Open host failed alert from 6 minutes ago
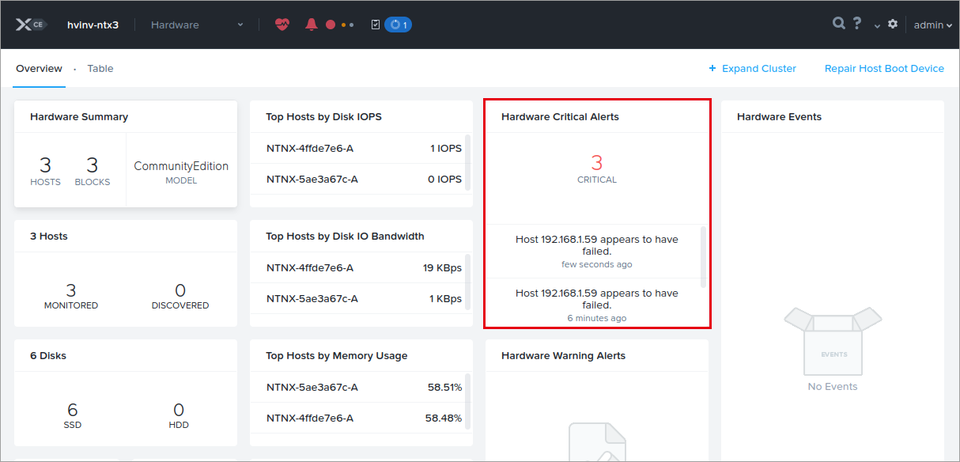 tap(597, 305)
